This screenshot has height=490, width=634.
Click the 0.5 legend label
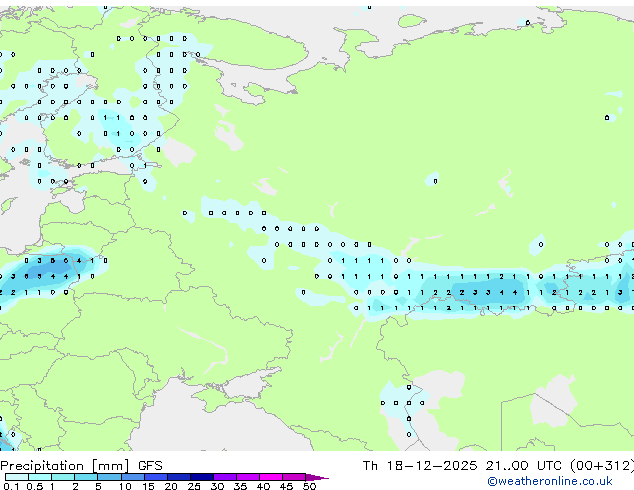pos(35,486)
